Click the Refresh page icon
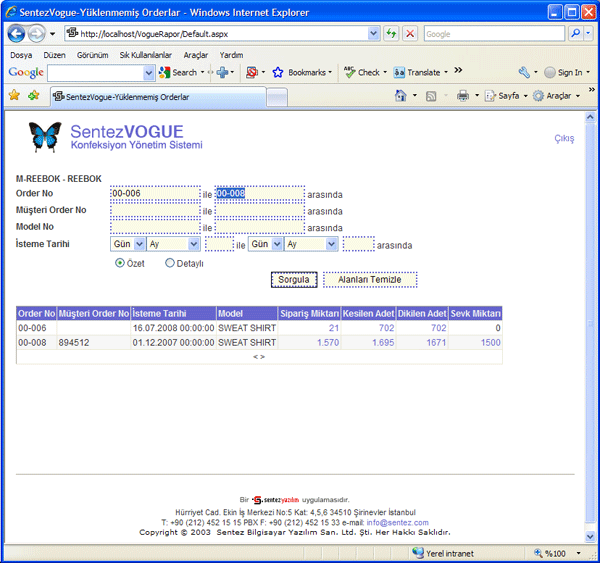The image size is (600, 563). point(391,34)
